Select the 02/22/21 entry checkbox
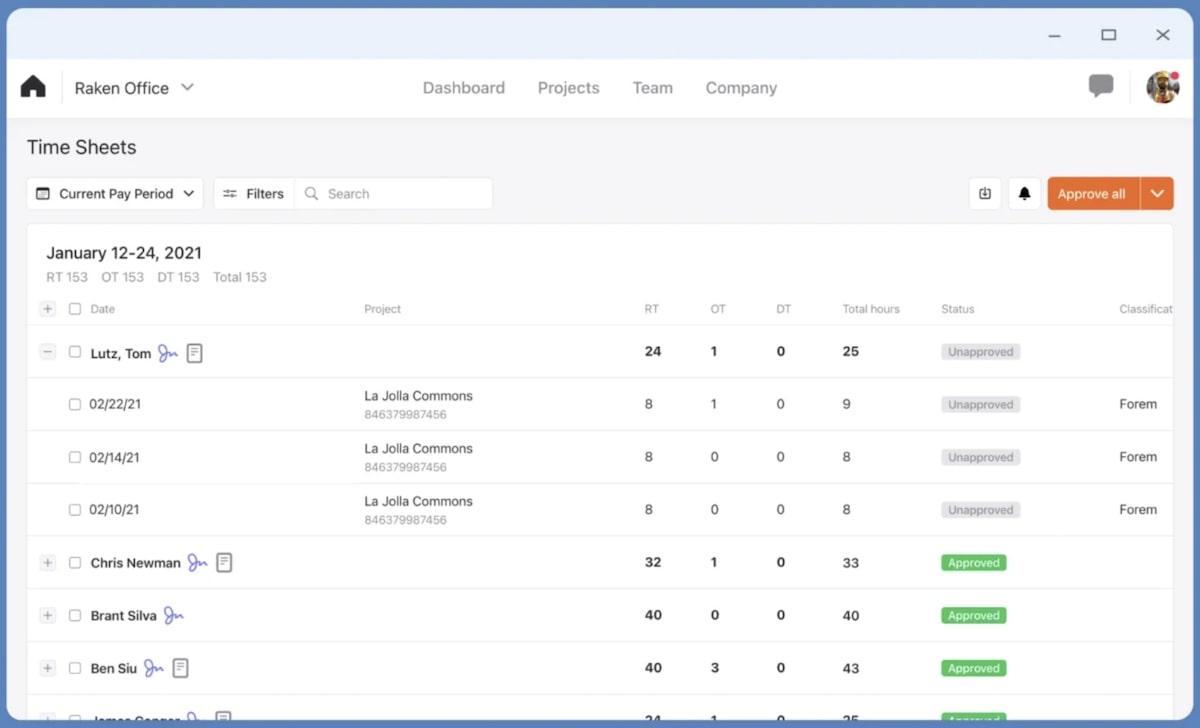This screenshot has height=728, width=1200. point(75,405)
